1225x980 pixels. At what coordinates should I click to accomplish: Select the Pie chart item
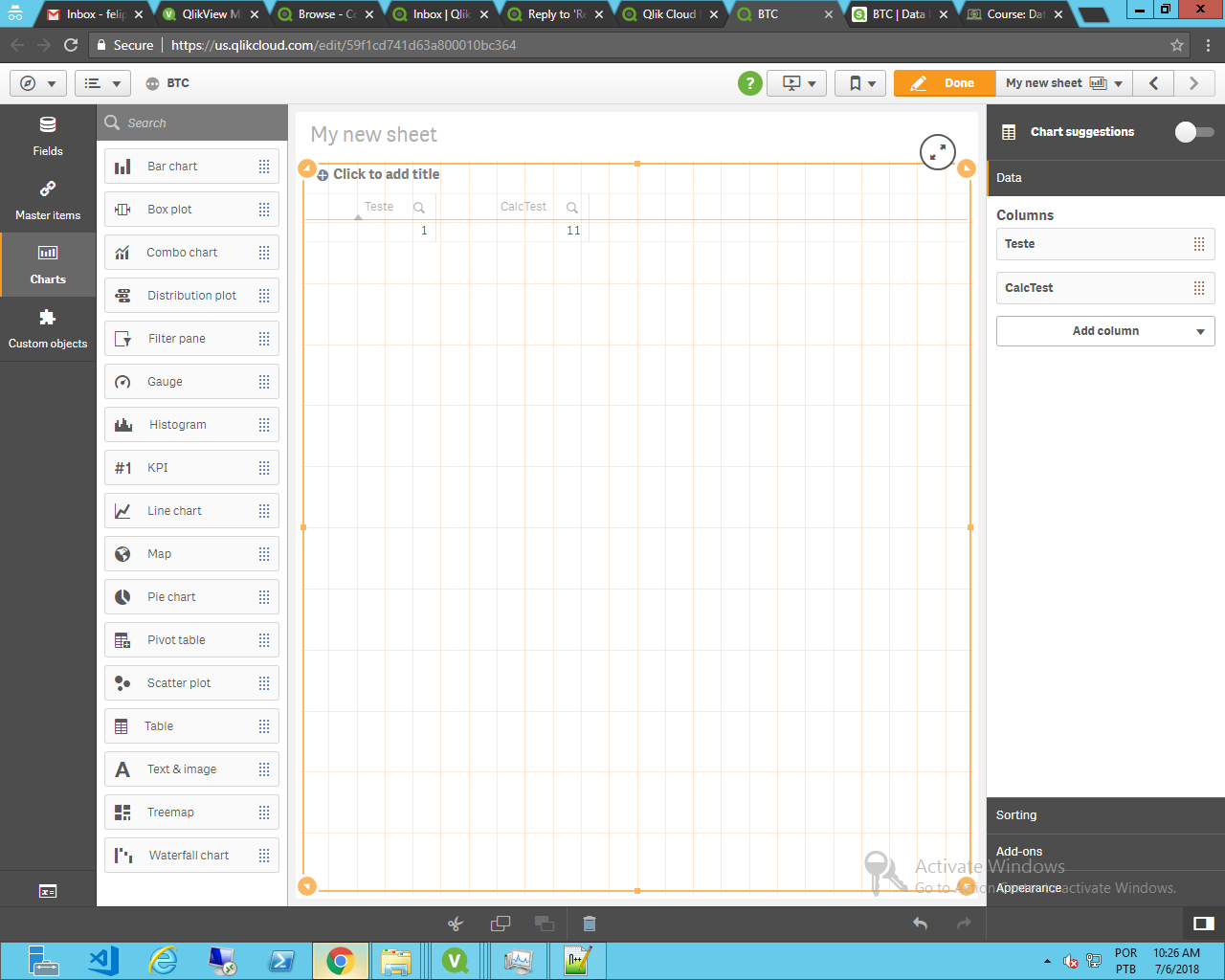tap(191, 597)
